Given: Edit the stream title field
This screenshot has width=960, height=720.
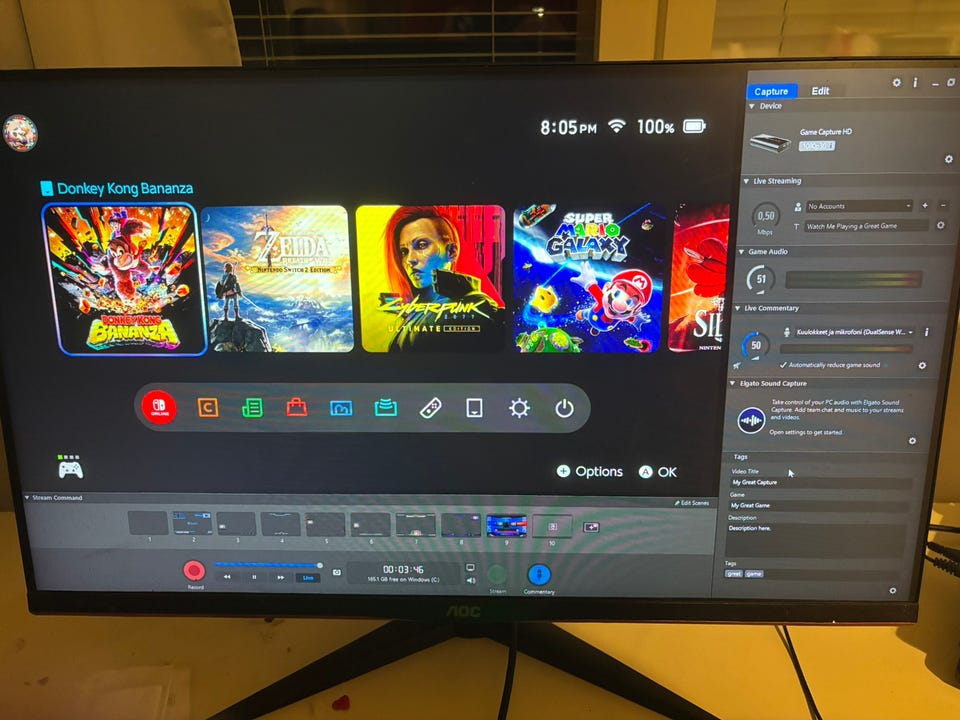Looking at the screenshot, I should (x=866, y=226).
